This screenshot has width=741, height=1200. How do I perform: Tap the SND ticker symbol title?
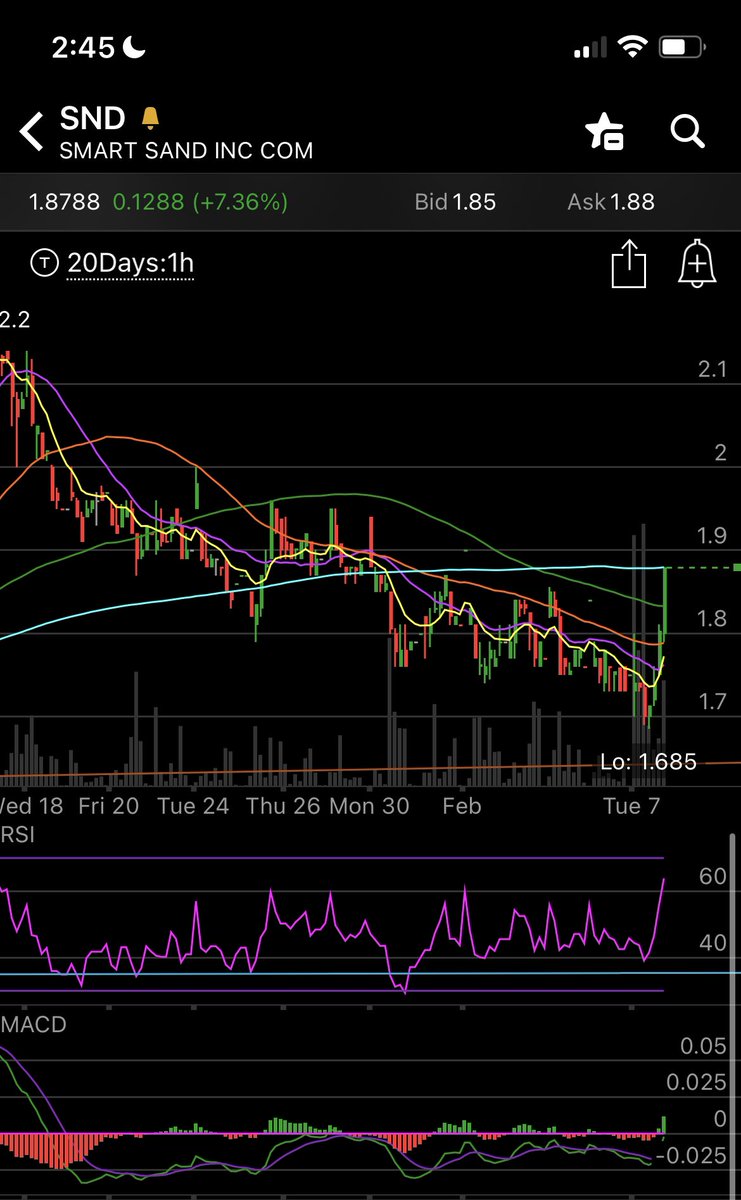coord(93,118)
